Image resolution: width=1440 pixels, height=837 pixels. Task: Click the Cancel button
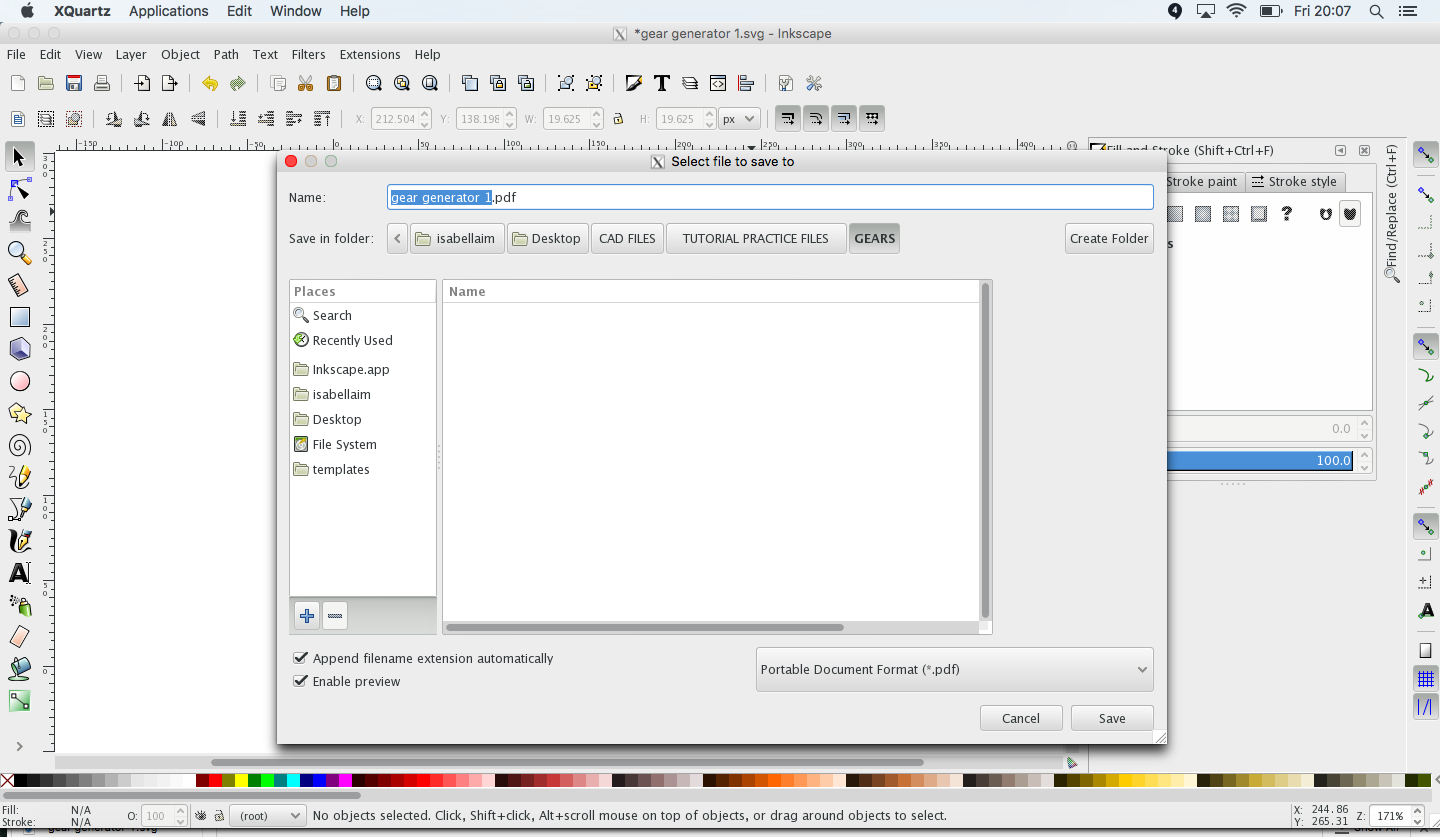click(1021, 718)
